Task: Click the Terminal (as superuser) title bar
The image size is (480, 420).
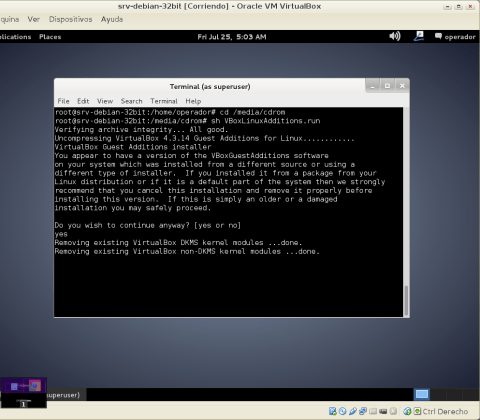Action: 210,87
